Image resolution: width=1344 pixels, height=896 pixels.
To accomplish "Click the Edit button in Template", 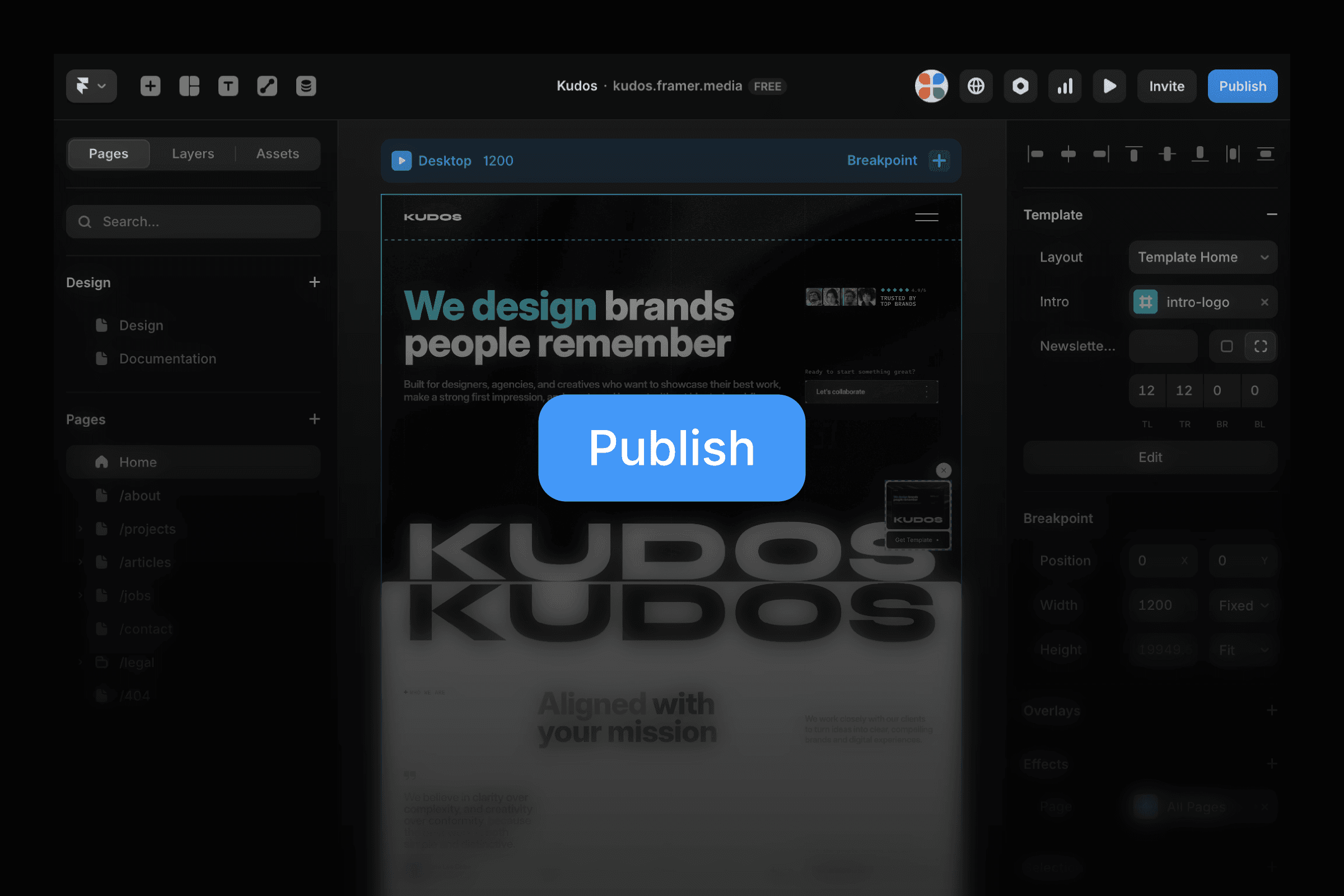I will click(x=1150, y=457).
